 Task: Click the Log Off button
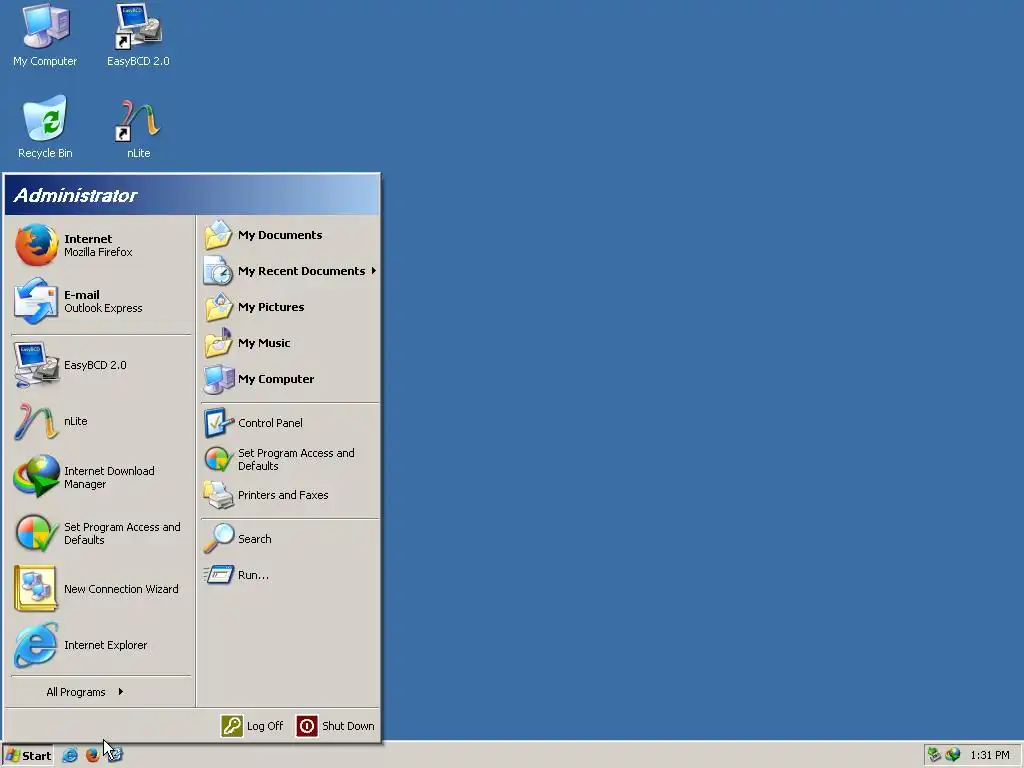tap(253, 726)
